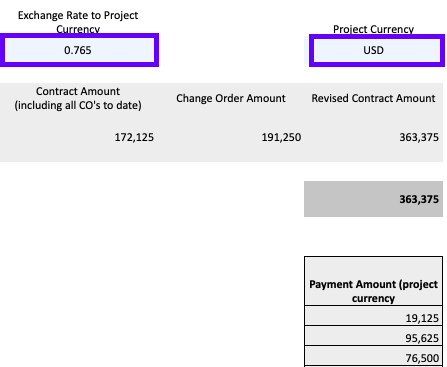Click the Contract Amount value 172,125
The height and width of the screenshot is (367, 447).
(134, 137)
